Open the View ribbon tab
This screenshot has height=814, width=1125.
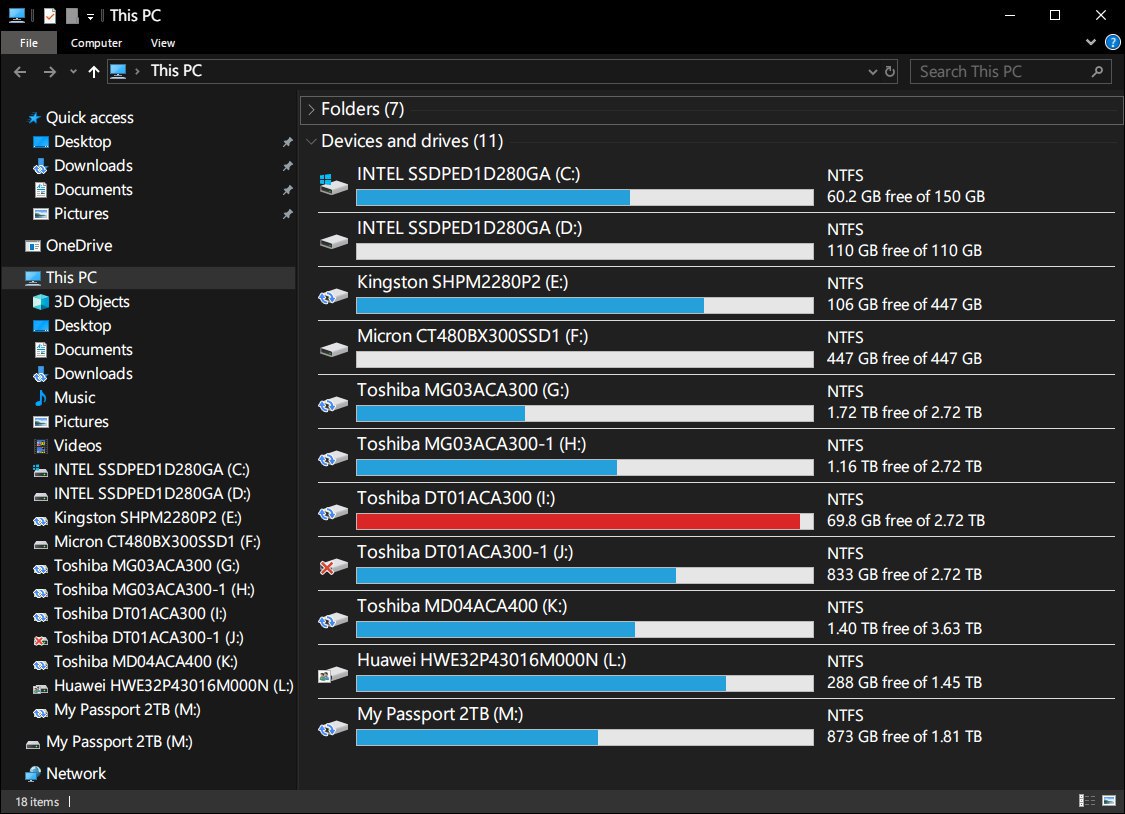163,43
